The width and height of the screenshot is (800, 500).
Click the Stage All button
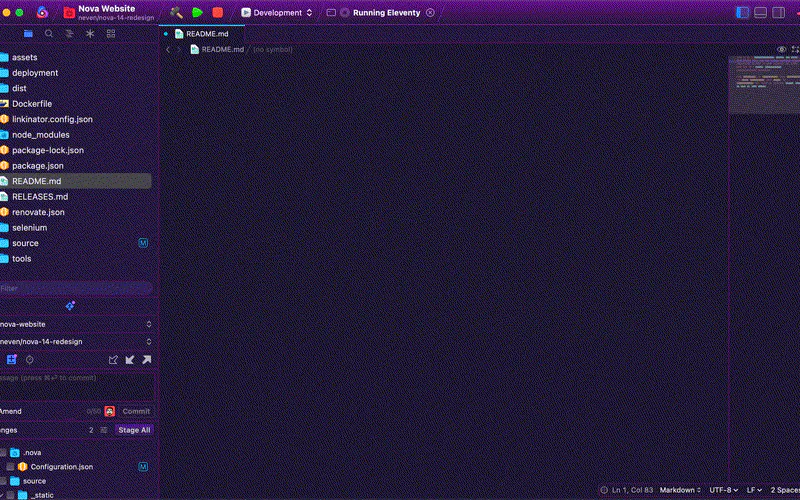pyautogui.click(x=134, y=430)
